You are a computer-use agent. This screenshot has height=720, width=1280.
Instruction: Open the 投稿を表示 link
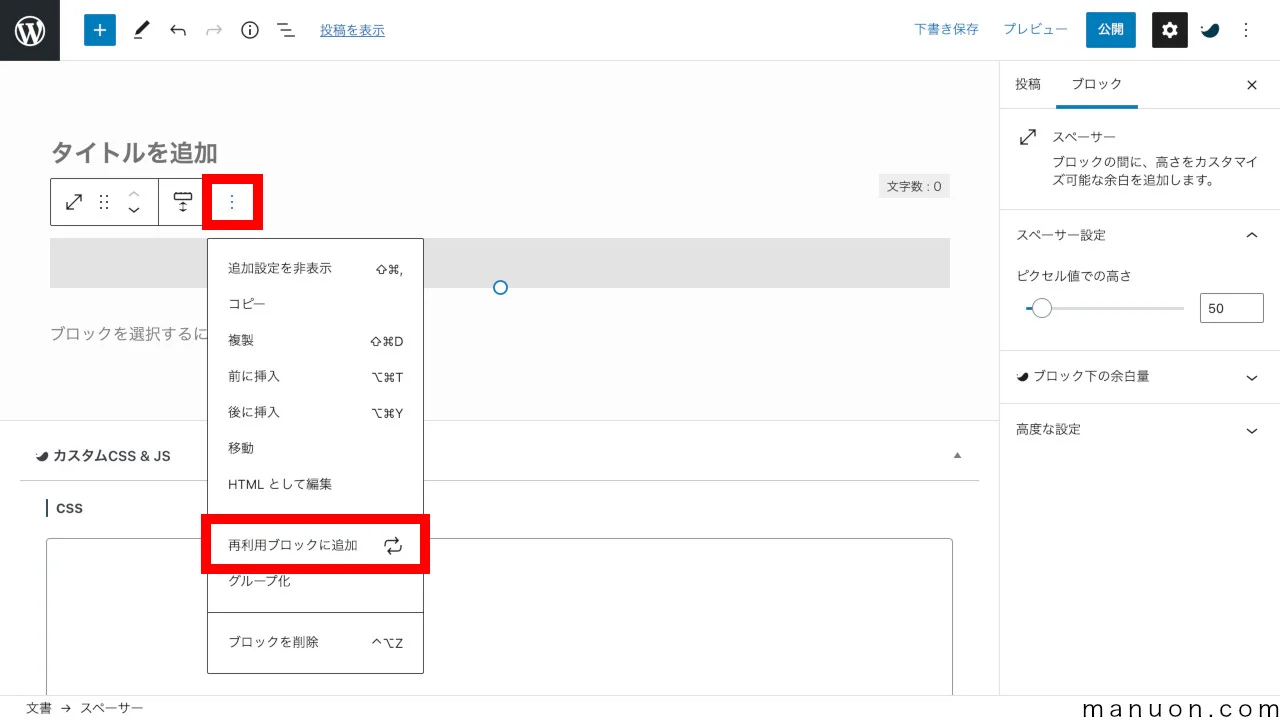[x=352, y=31]
